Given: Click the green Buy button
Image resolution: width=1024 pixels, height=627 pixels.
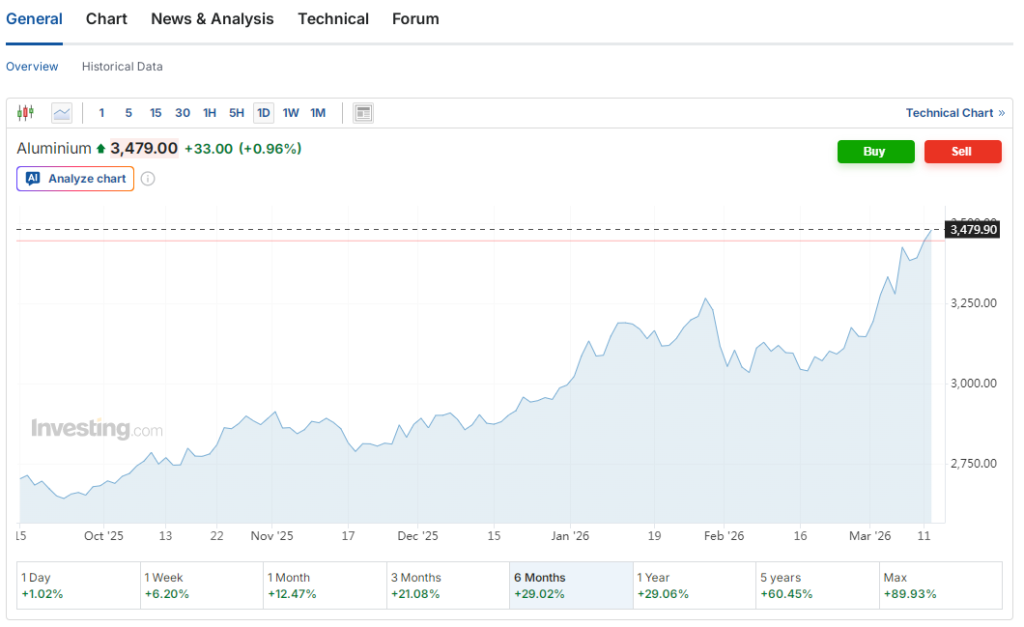Looking at the screenshot, I should point(876,152).
